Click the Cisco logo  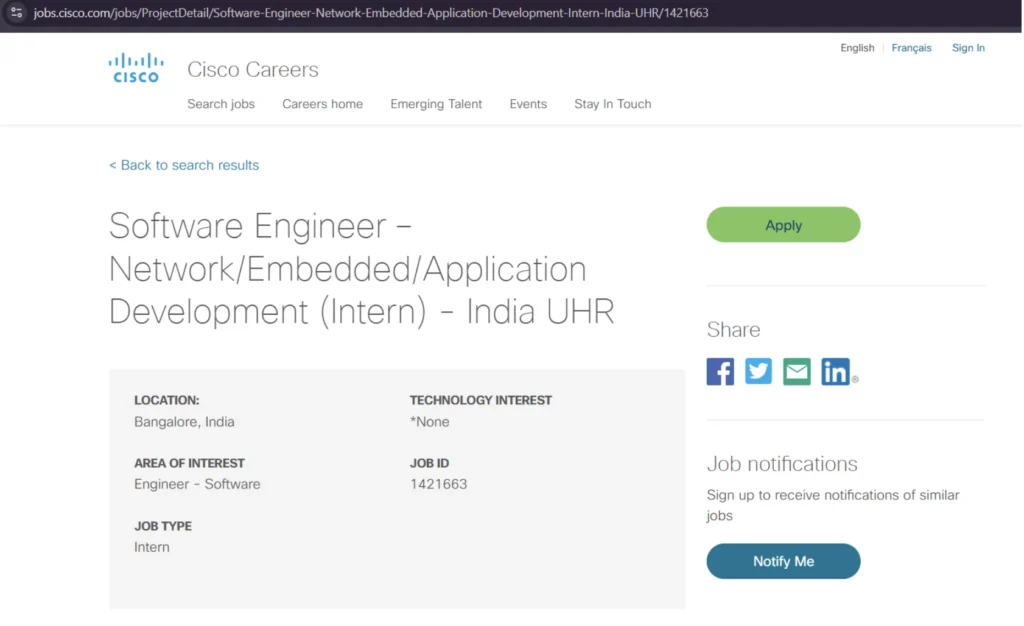(136, 68)
